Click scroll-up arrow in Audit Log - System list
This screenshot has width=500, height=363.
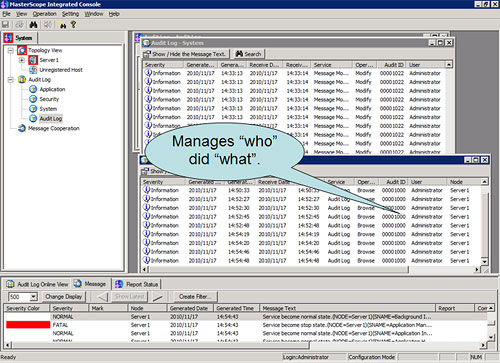(449, 65)
